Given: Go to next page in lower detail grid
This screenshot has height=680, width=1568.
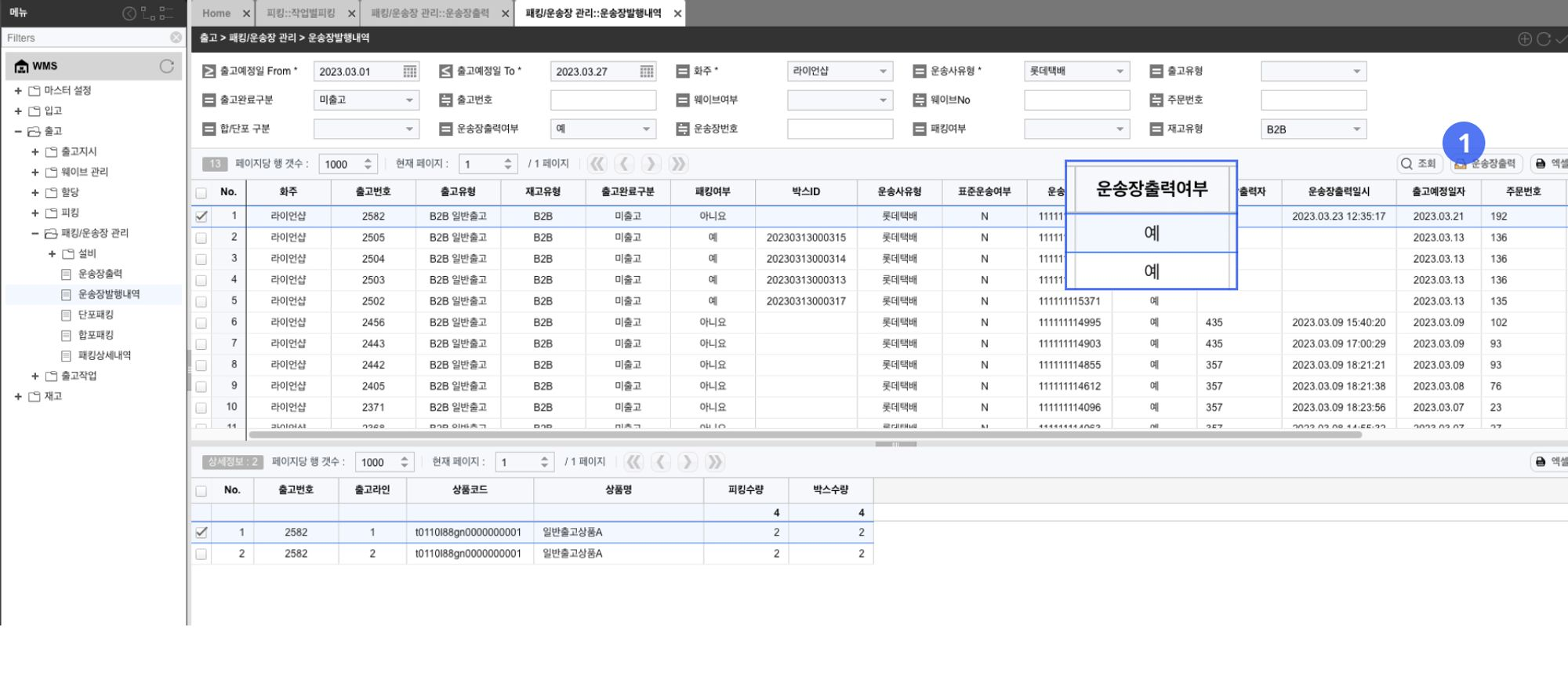Looking at the screenshot, I should click(687, 462).
